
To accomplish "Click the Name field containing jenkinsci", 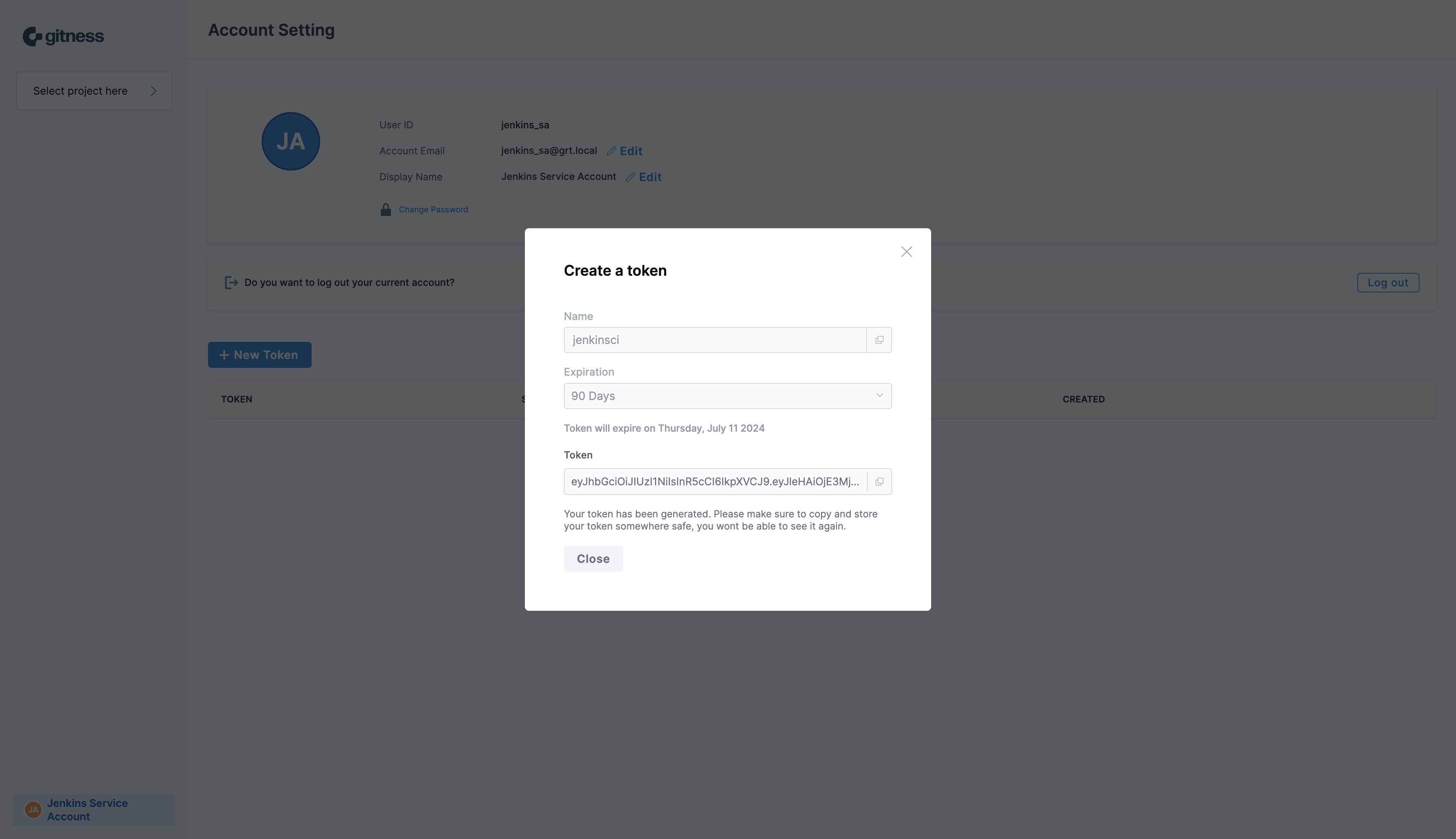I will pyautogui.click(x=715, y=340).
